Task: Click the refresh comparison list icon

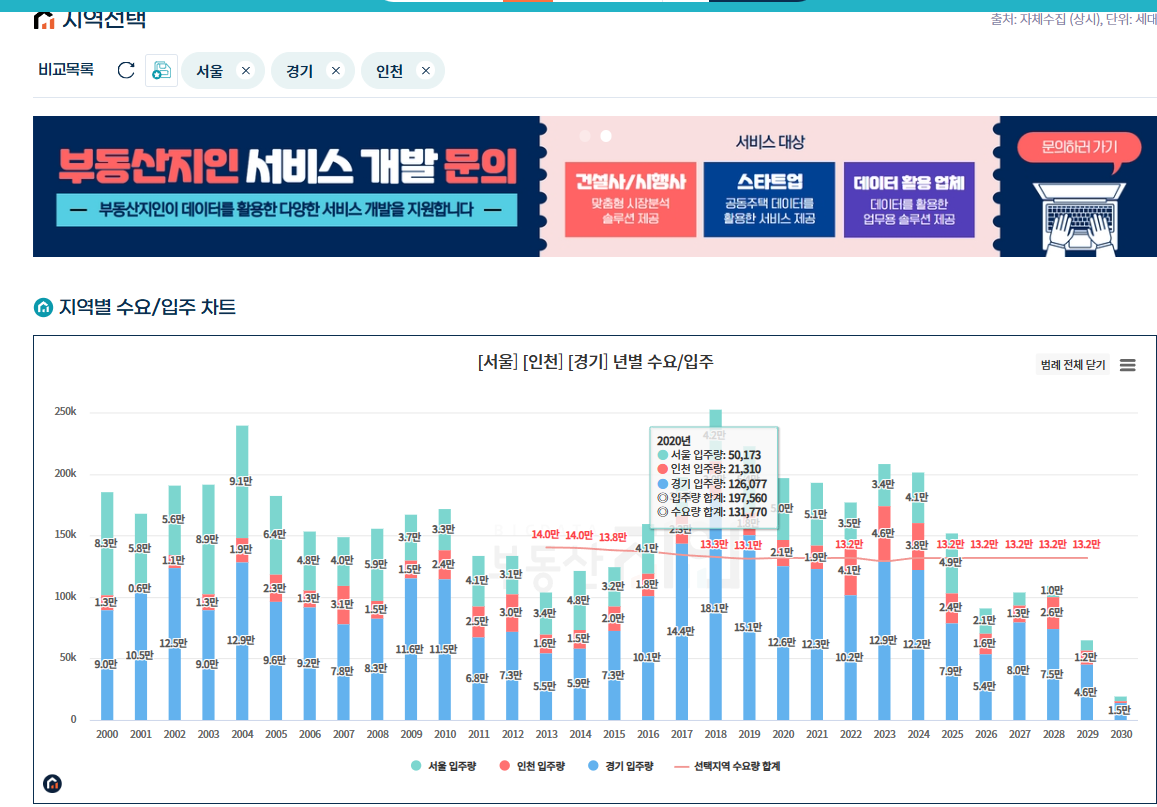Action: coord(126,70)
